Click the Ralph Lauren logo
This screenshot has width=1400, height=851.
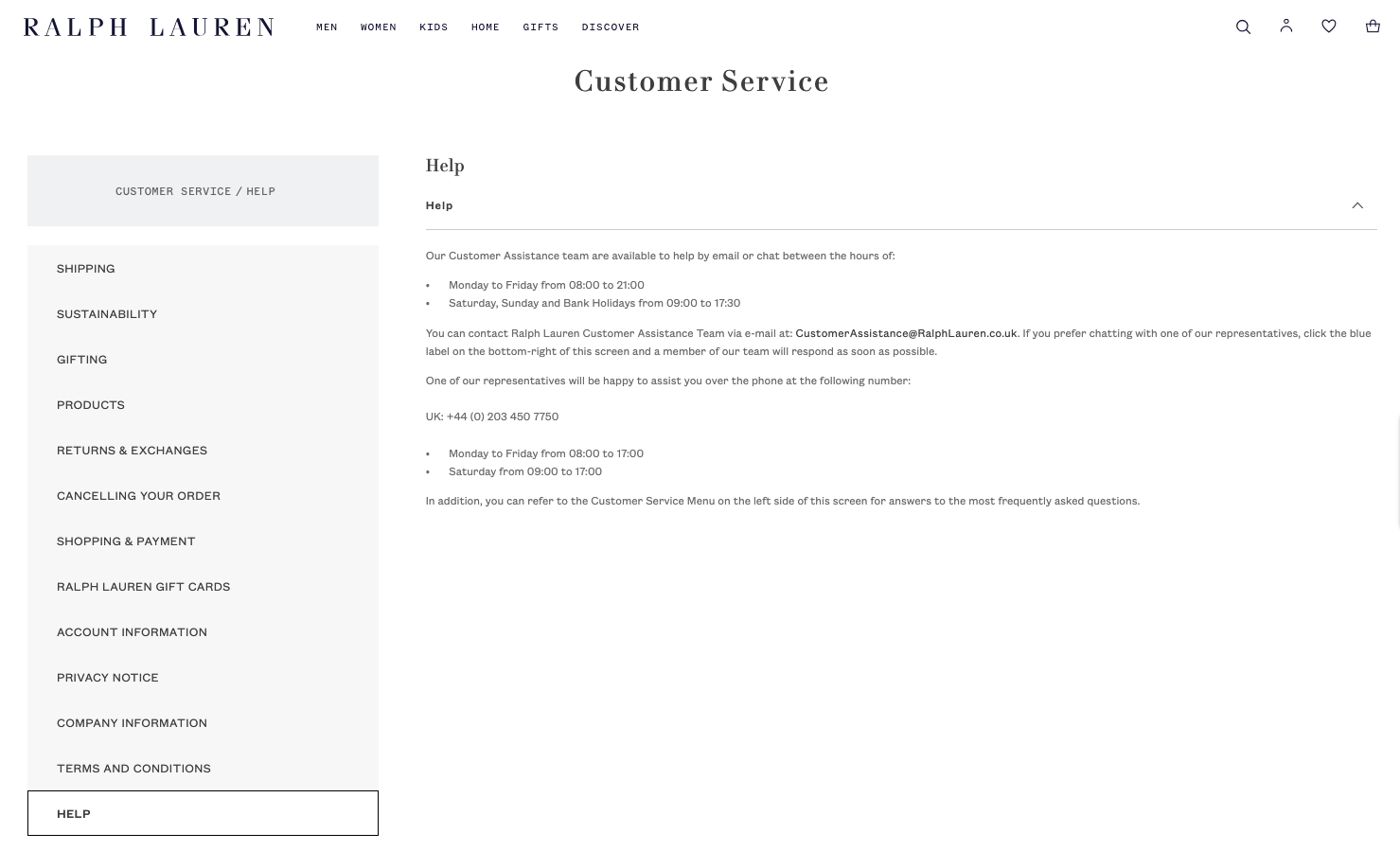(148, 27)
